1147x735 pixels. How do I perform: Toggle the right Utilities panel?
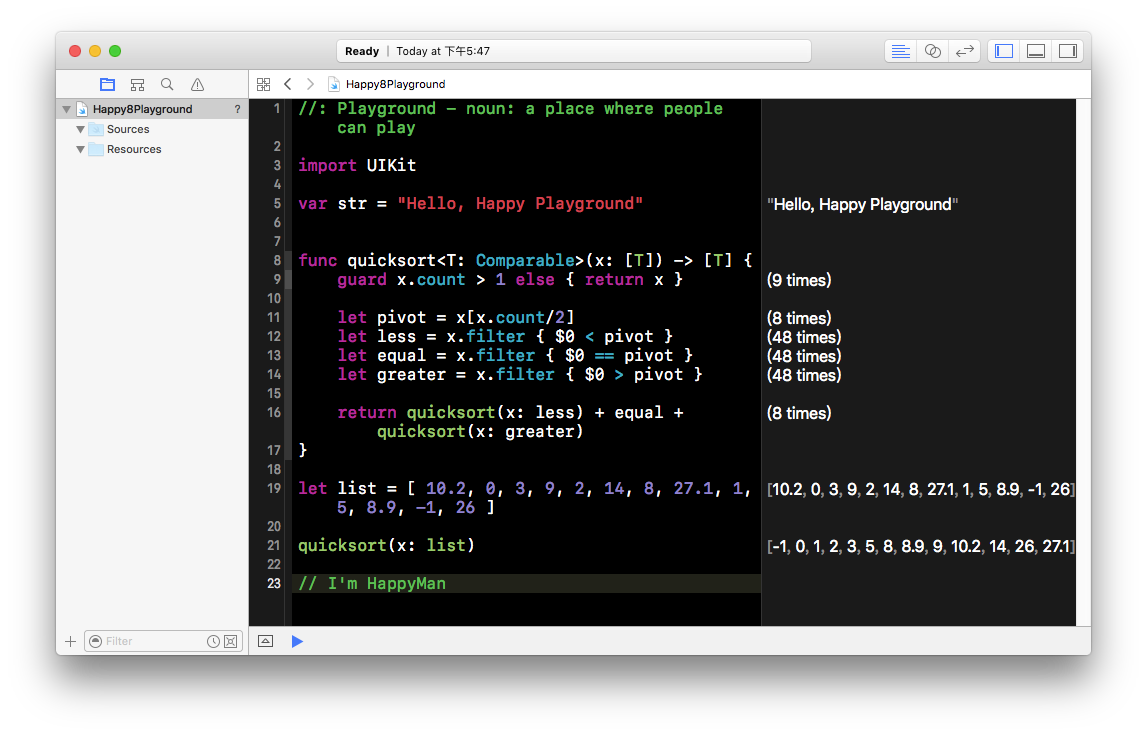pyautogui.click(x=1067, y=51)
